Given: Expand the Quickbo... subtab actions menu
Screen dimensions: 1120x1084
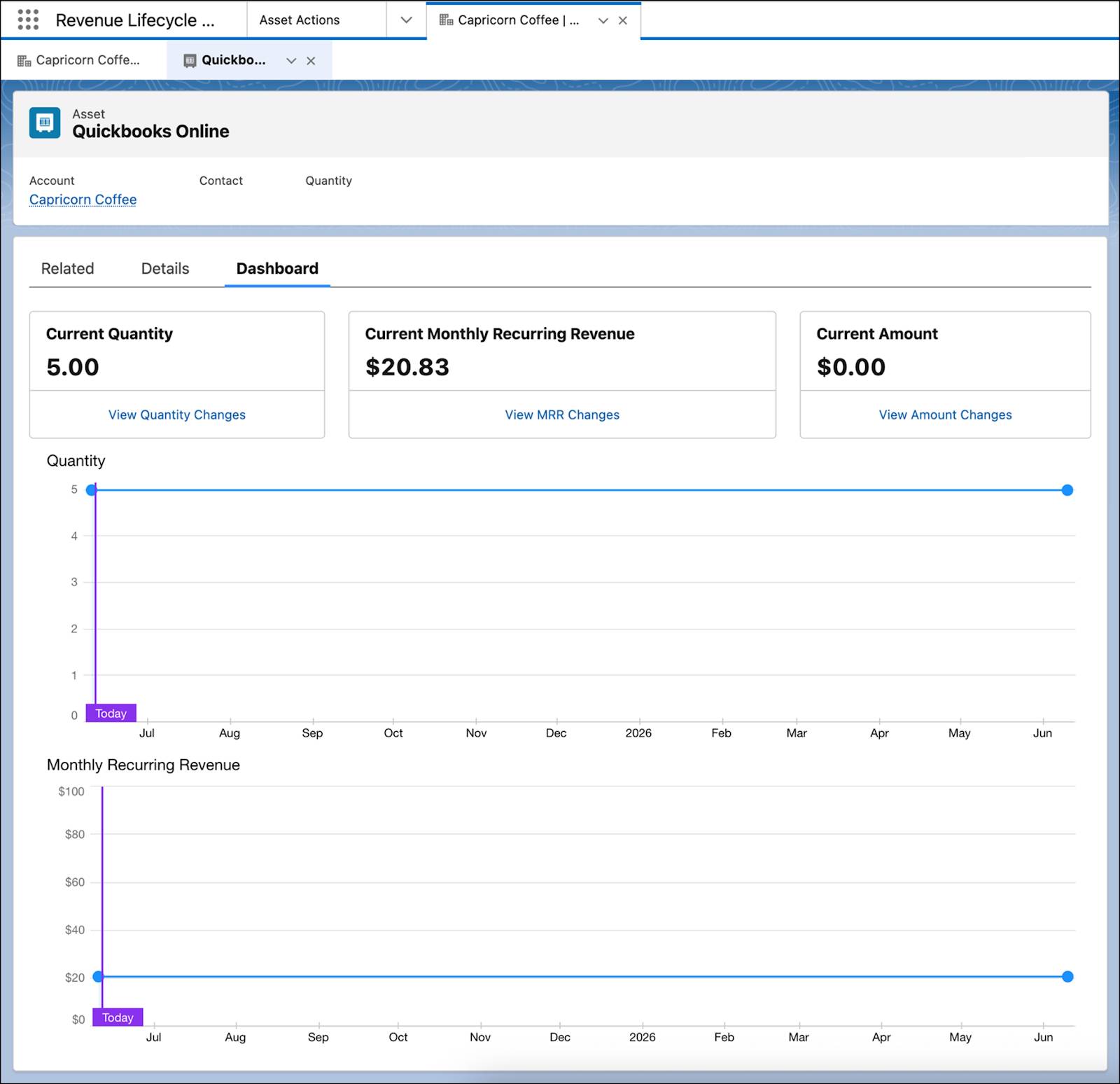Looking at the screenshot, I should click(x=291, y=61).
